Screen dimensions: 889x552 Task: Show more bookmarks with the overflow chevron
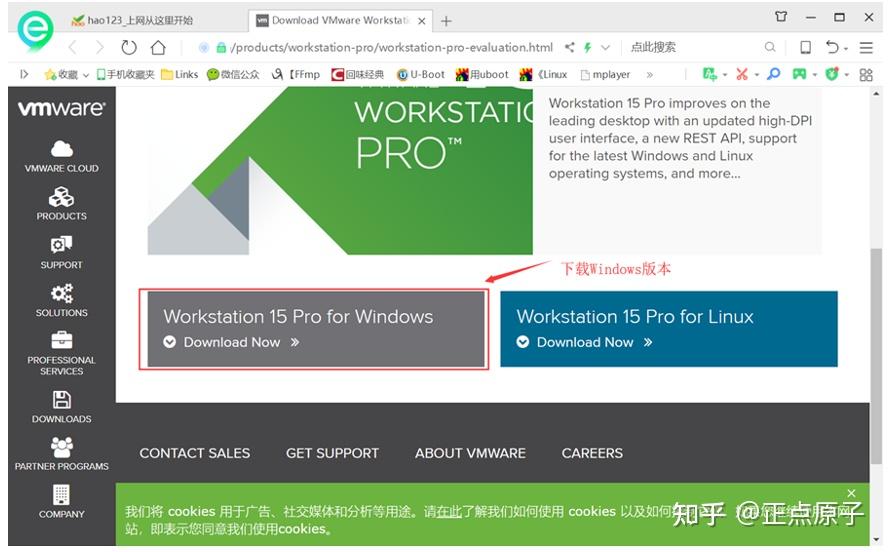coord(650,75)
